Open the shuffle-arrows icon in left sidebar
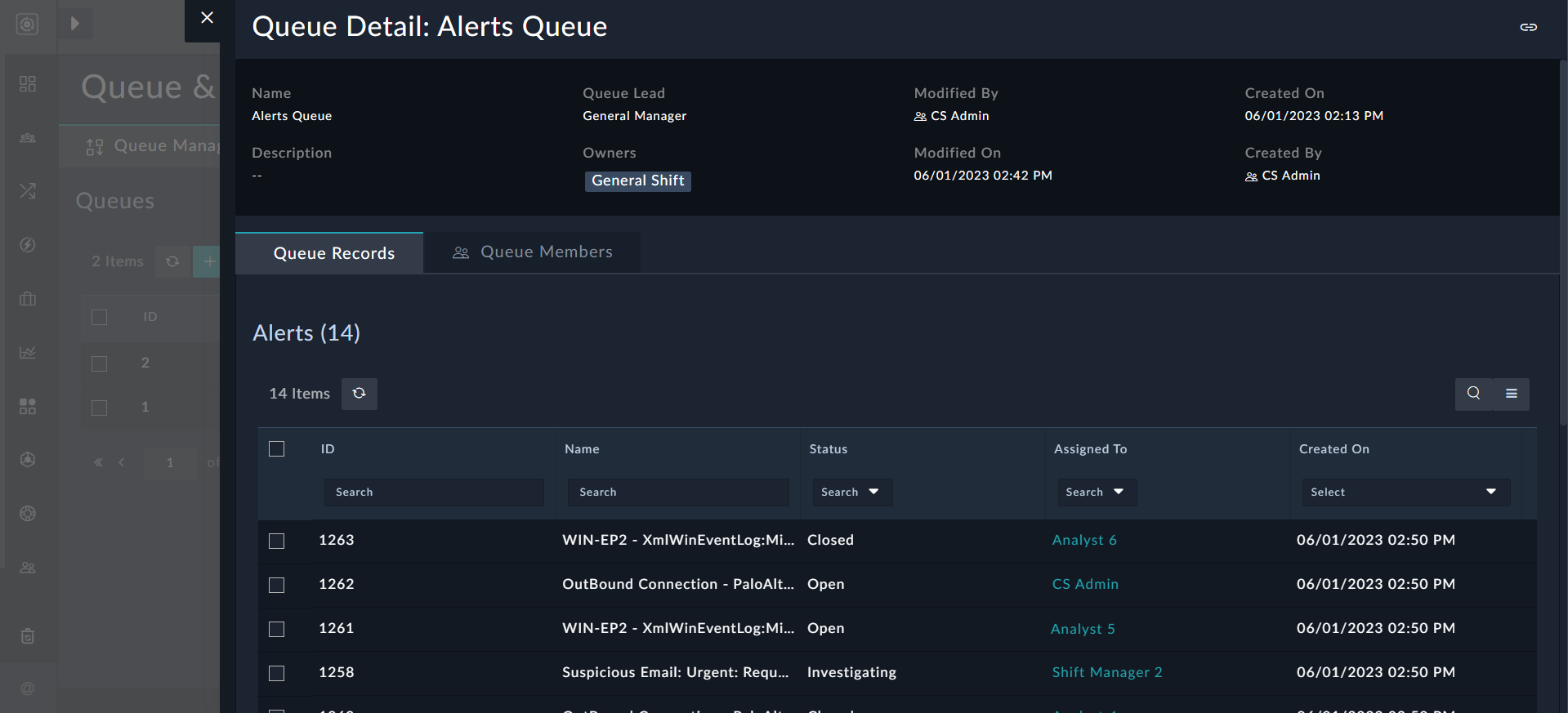Screen dimensions: 1568x713 (x=28, y=191)
